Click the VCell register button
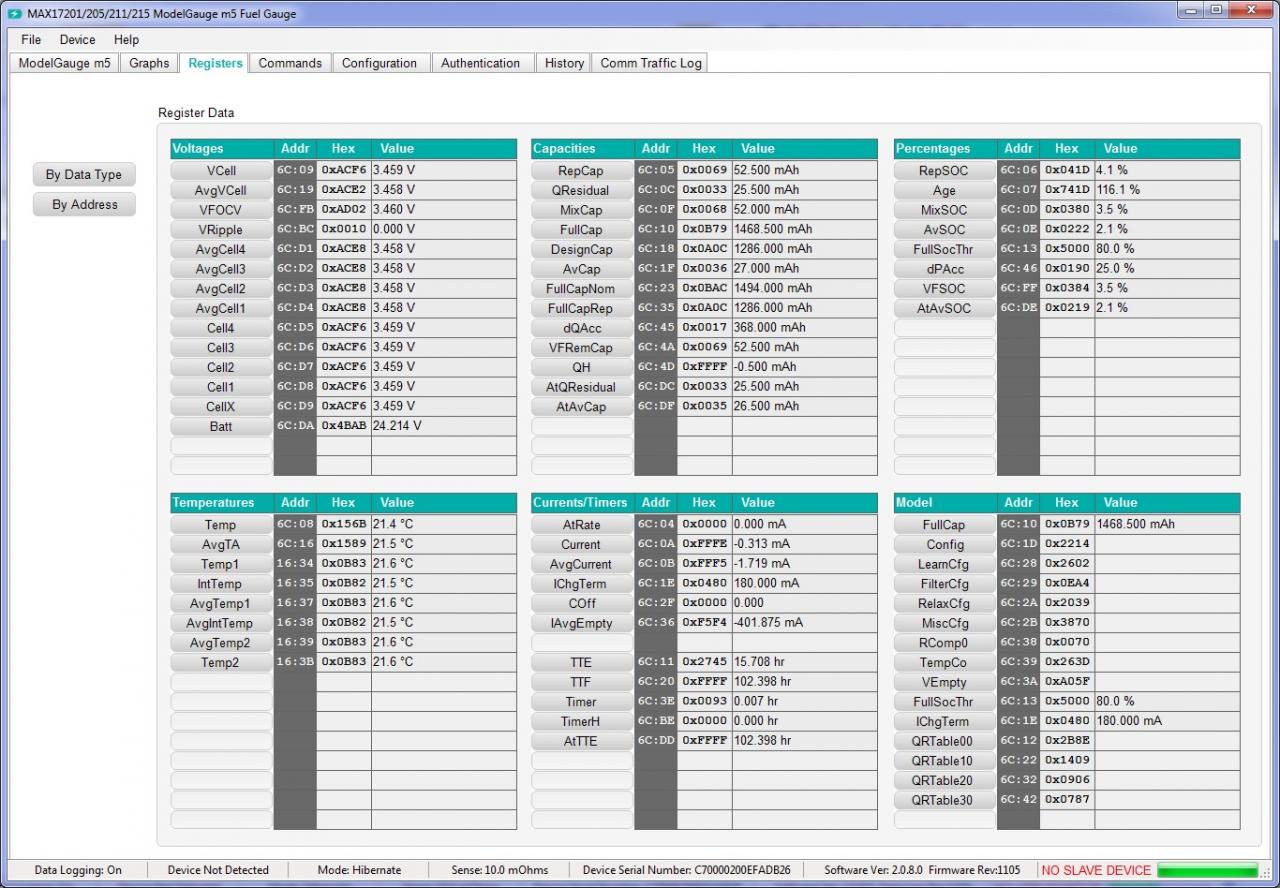 [221, 171]
